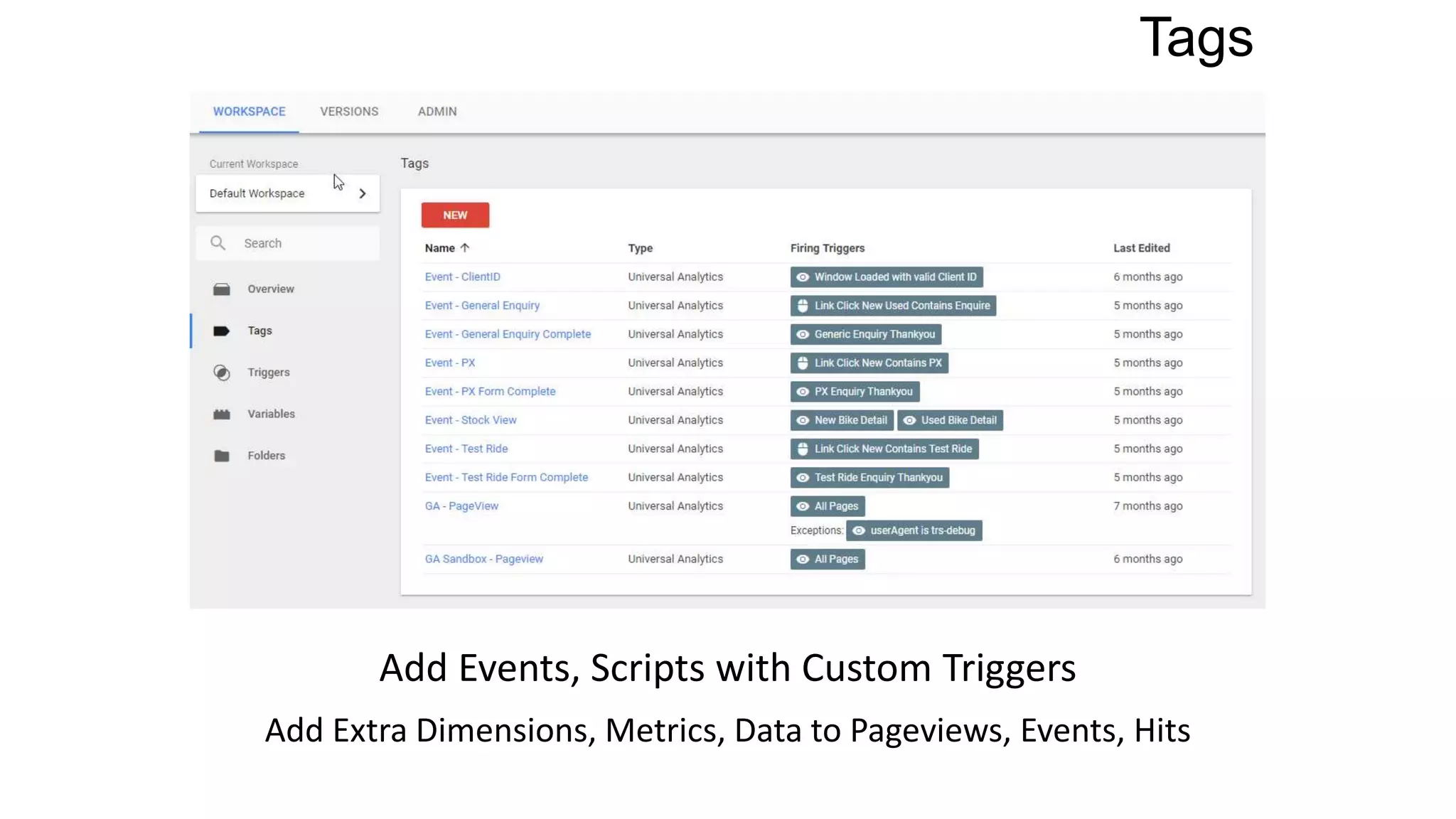The height and width of the screenshot is (819, 1456).
Task: Click Link Click New Used Contains Enquire trigger
Action: pyautogui.click(x=893, y=306)
